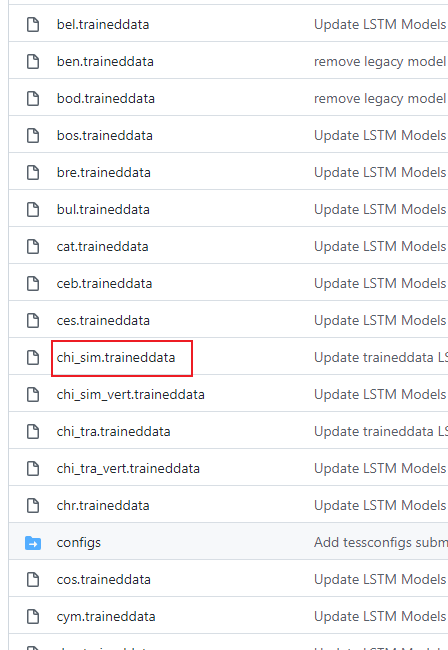Click the file icon next to ben.traineddata
This screenshot has width=448, height=650.
point(33,61)
